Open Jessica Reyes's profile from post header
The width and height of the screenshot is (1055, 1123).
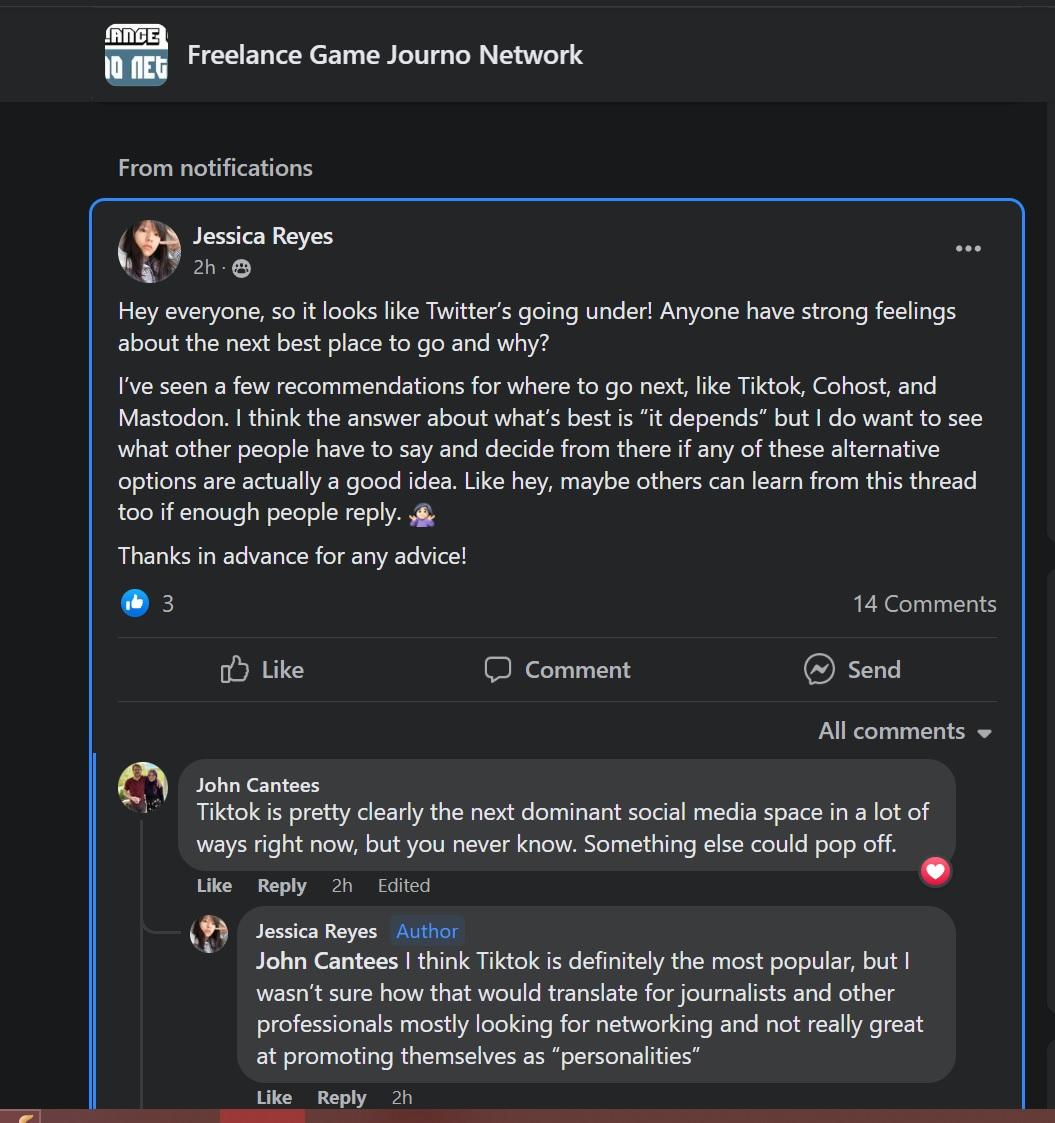point(262,237)
